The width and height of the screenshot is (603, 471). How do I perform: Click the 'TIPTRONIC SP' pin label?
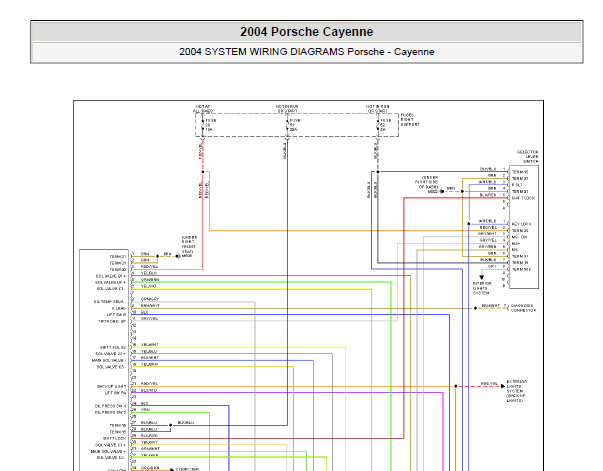(x=112, y=321)
